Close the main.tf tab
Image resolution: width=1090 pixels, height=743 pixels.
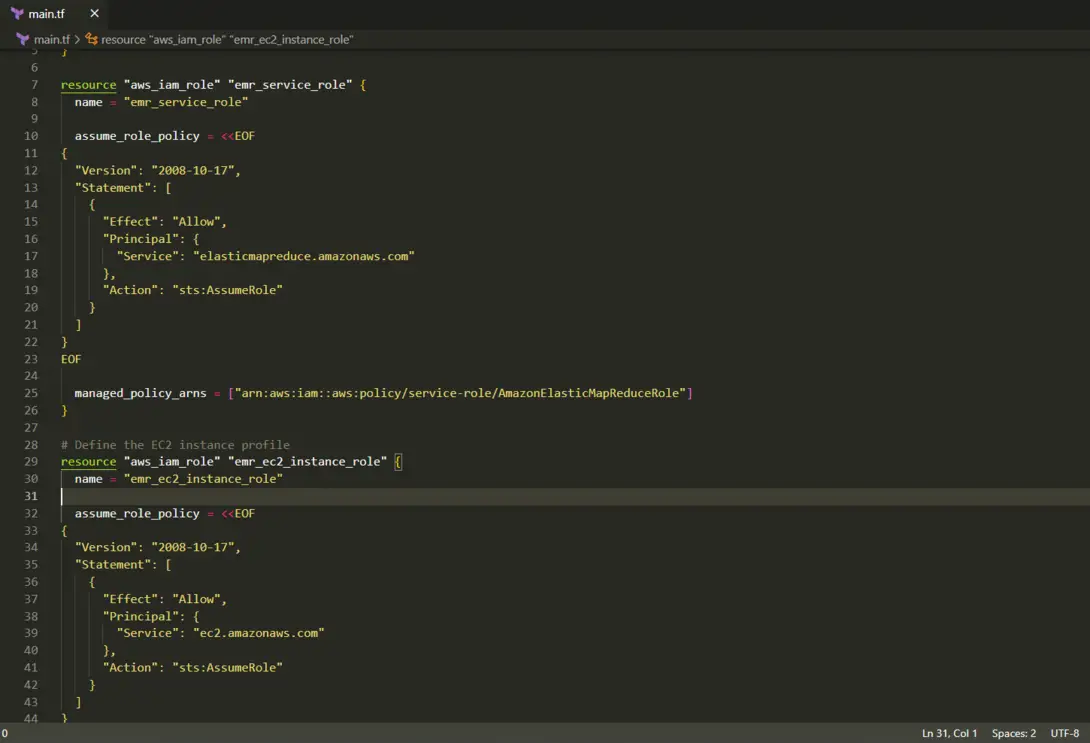tap(95, 14)
